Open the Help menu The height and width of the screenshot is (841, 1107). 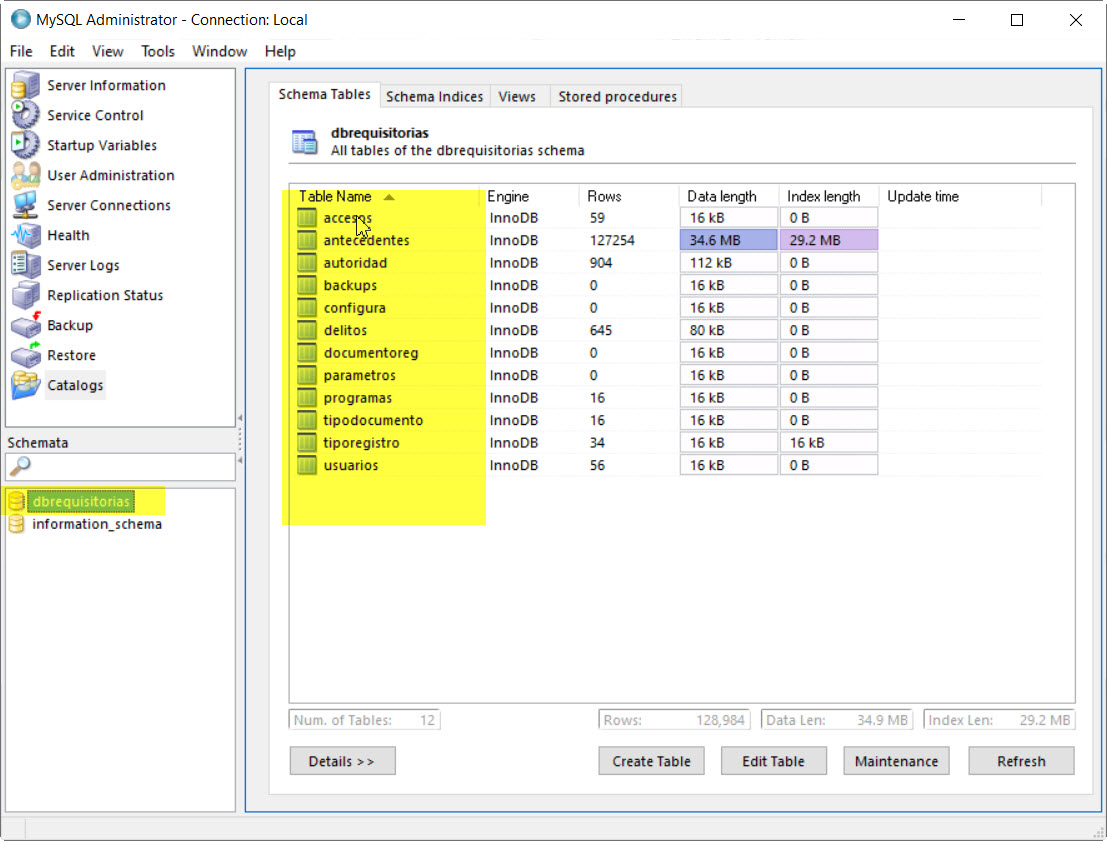coord(280,52)
